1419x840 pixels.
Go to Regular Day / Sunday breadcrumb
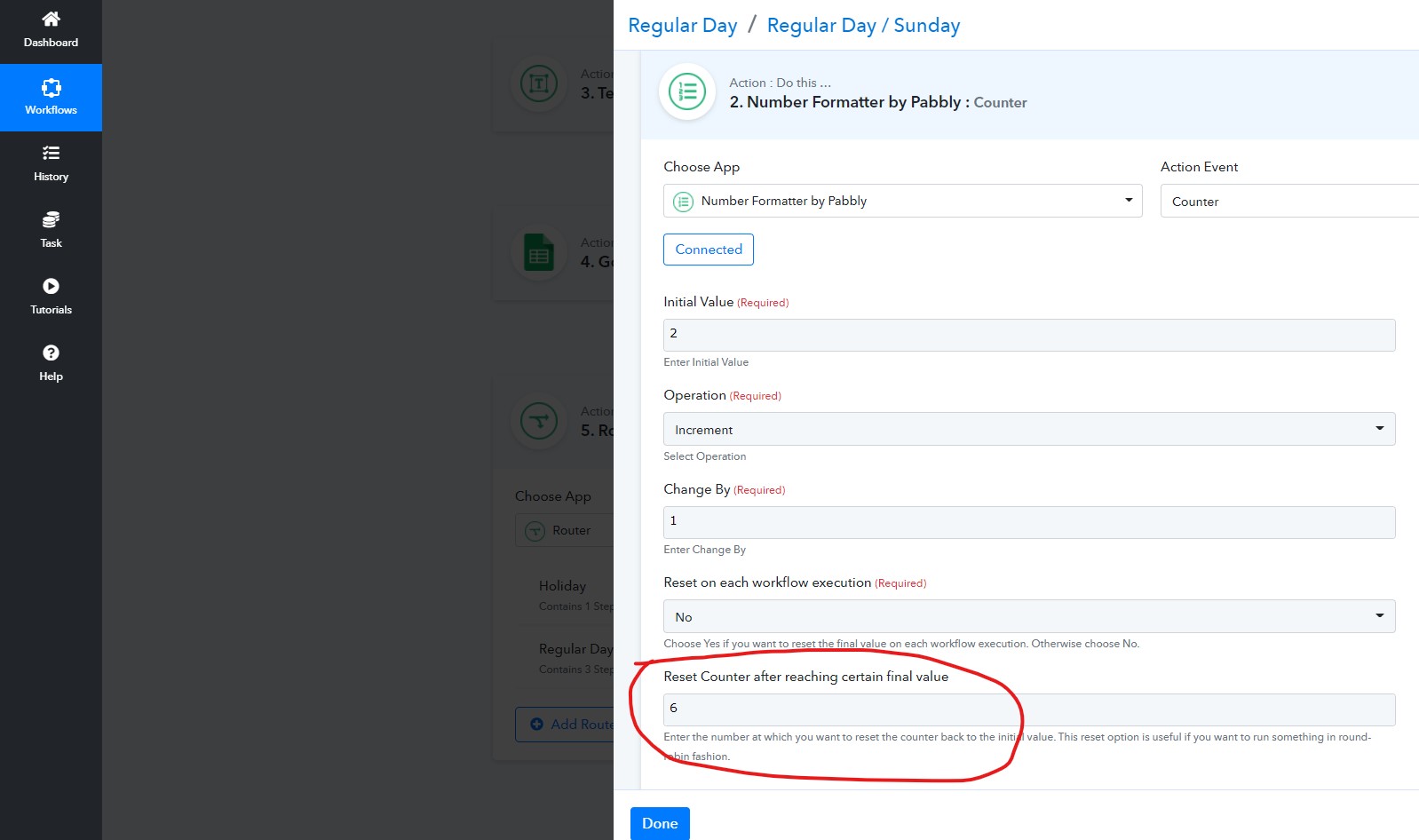pyautogui.click(x=863, y=26)
